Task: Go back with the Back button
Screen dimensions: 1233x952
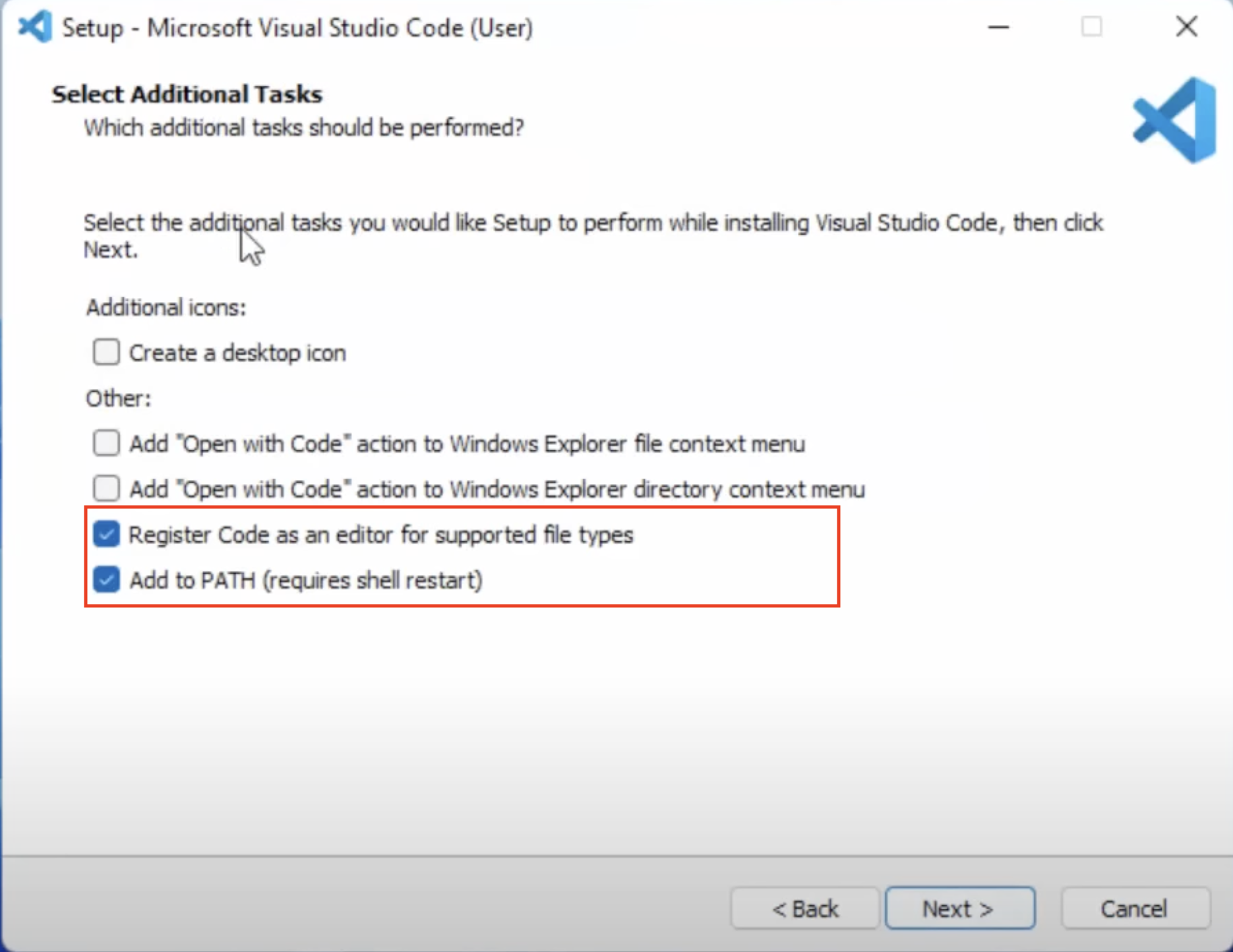Action: click(805, 908)
